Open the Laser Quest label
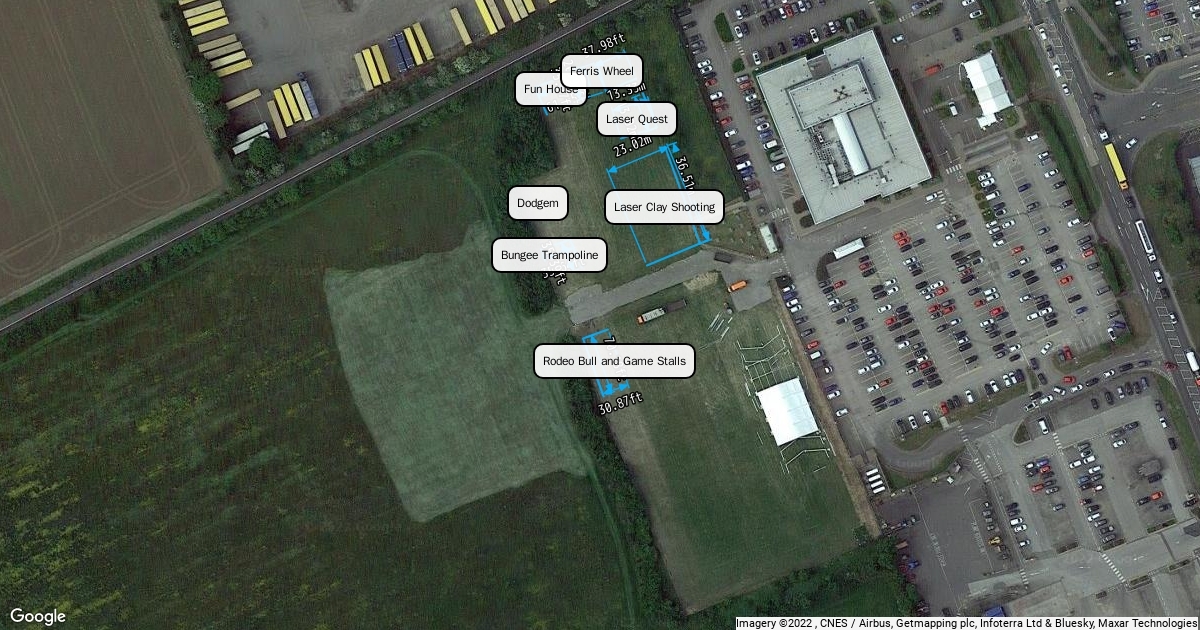This screenshot has height=630, width=1200. 637,119
